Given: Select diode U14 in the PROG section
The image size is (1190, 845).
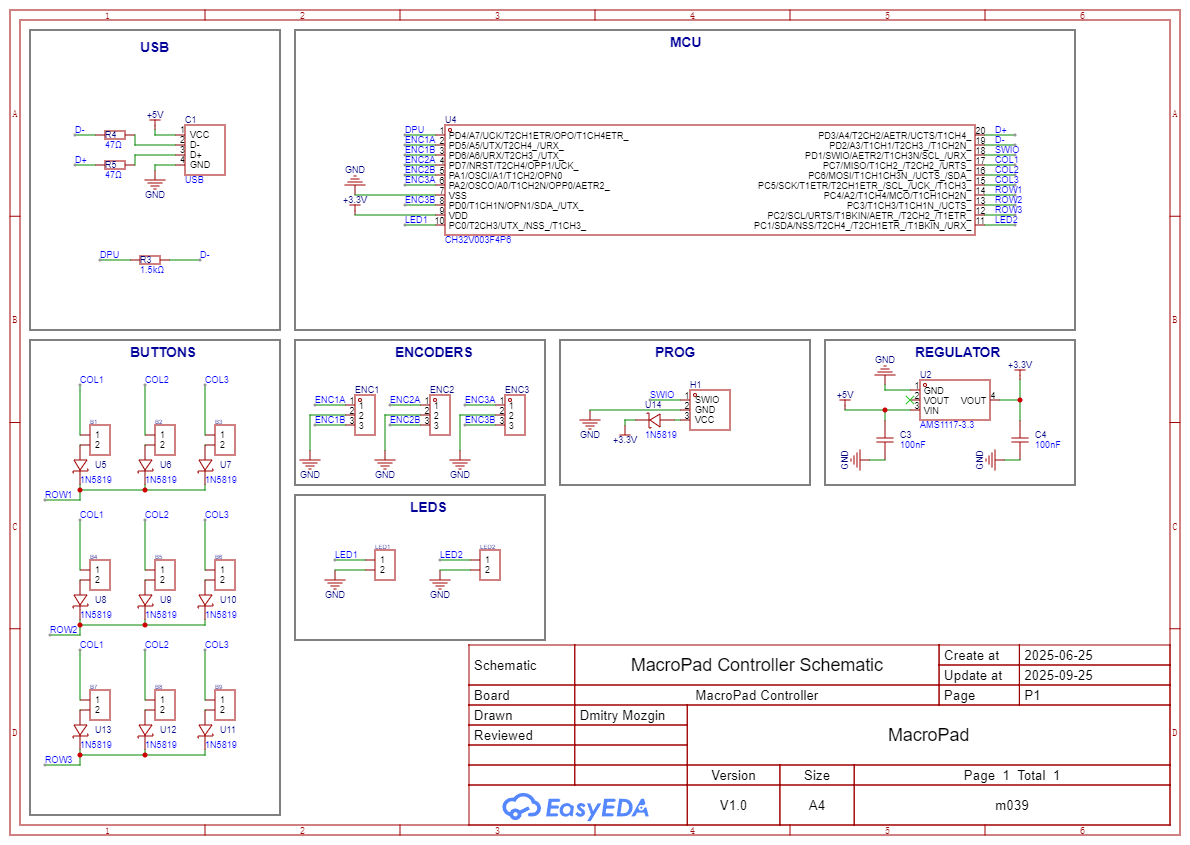Looking at the screenshot, I should tap(655, 420).
